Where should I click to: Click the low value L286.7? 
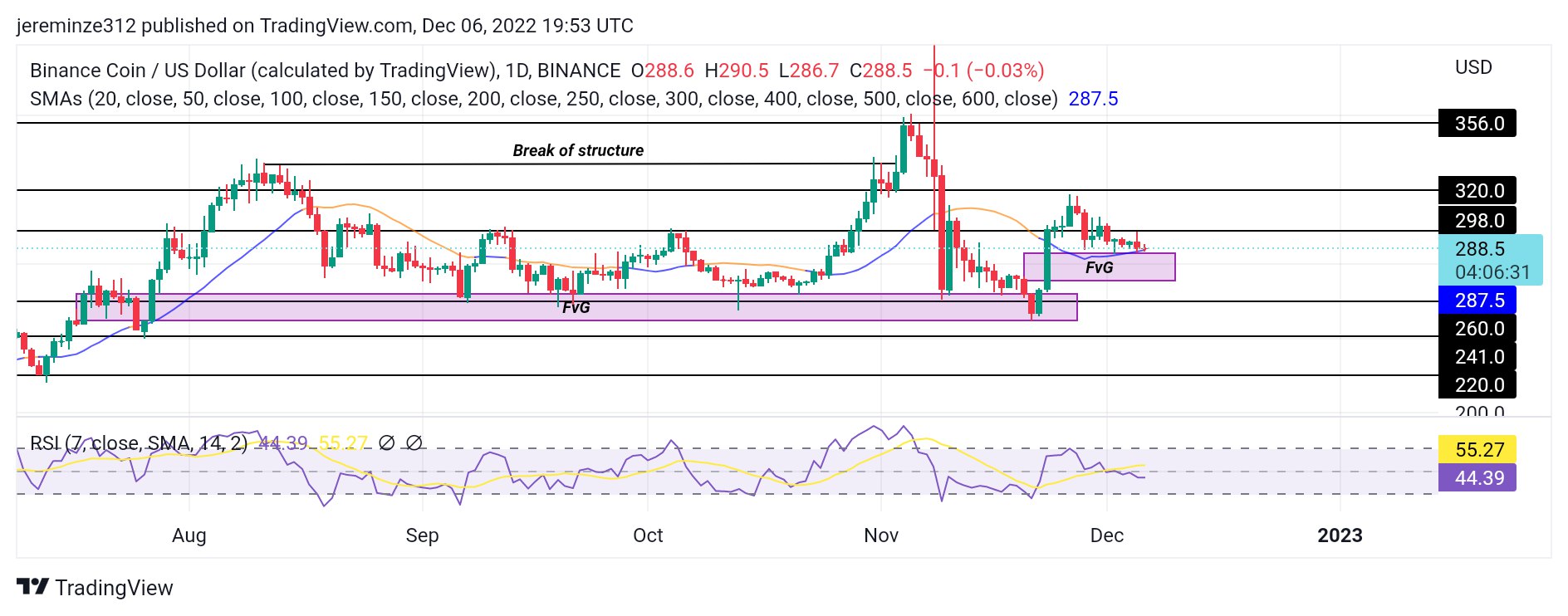coord(809,71)
